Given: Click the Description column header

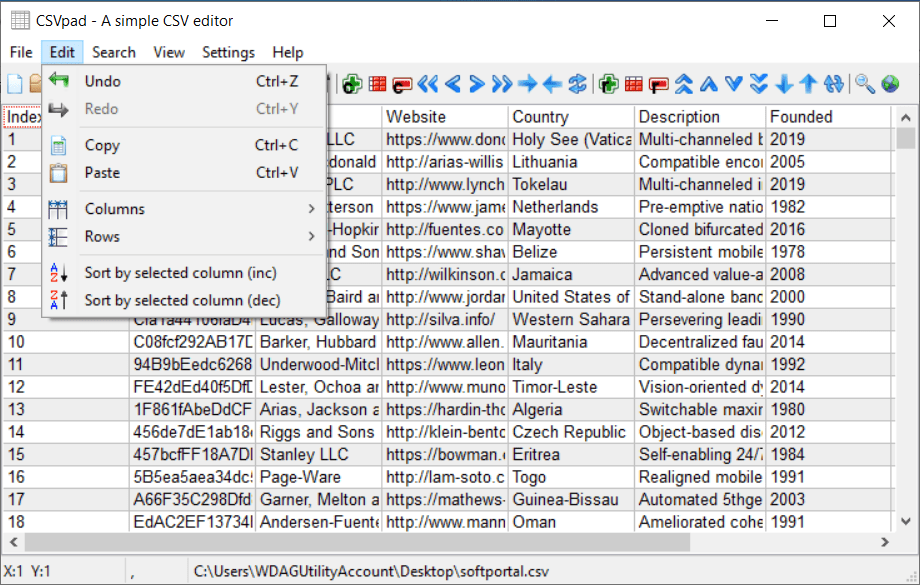Looking at the screenshot, I should pyautogui.click(x=700, y=117).
